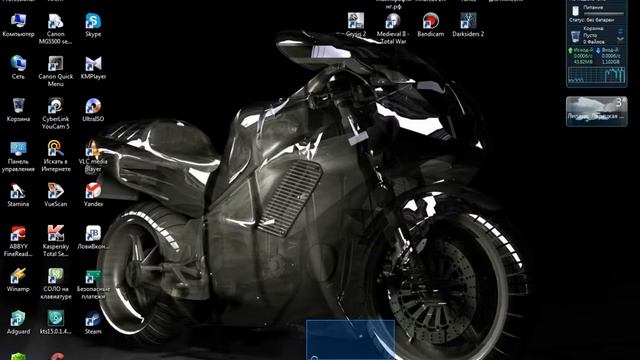Select the Bandicam shortcut
Image resolution: width=640 pixels, height=360 pixels.
click(431, 25)
